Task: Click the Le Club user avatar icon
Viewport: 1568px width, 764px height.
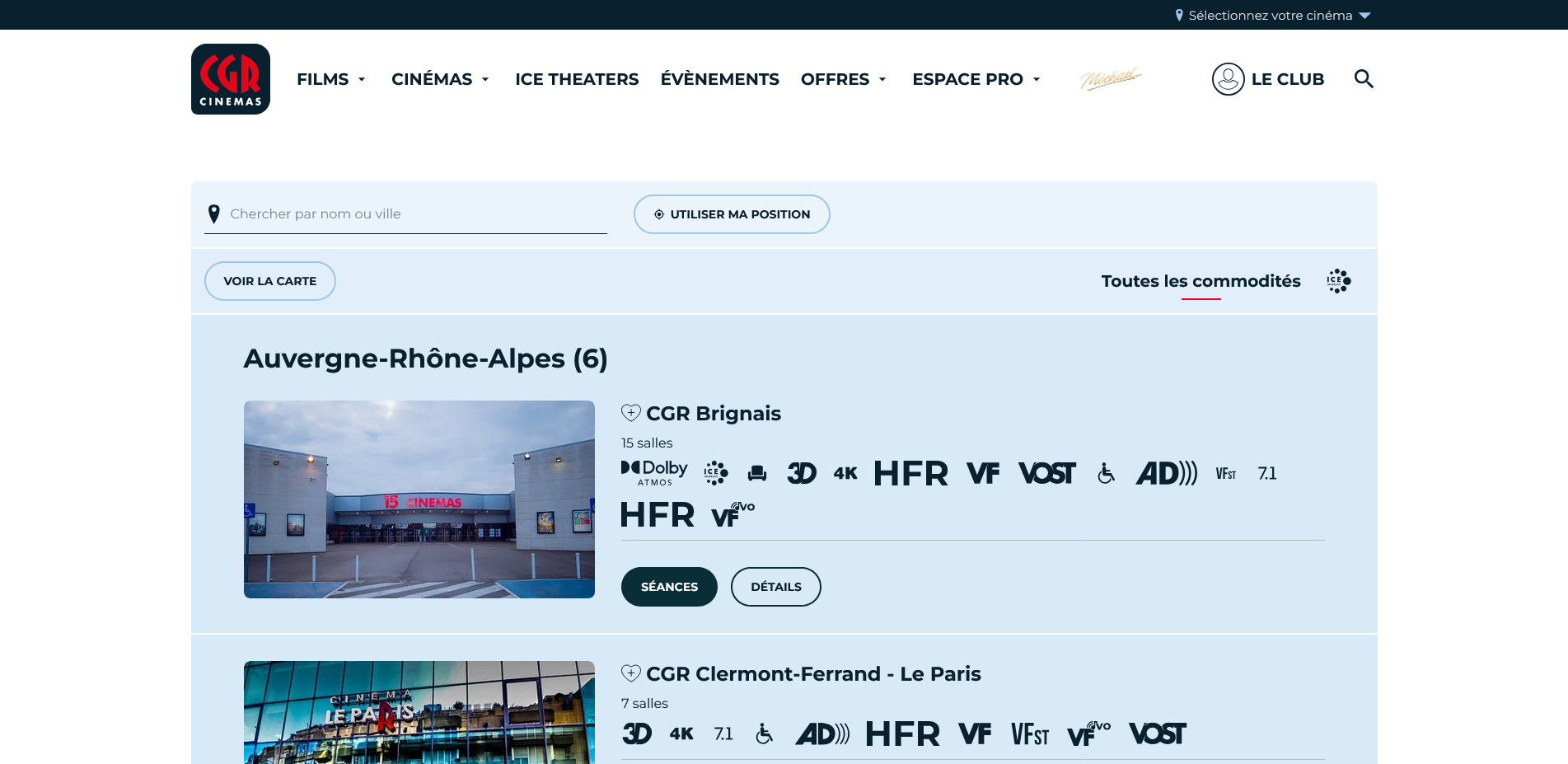Action: pyautogui.click(x=1228, y=79)
